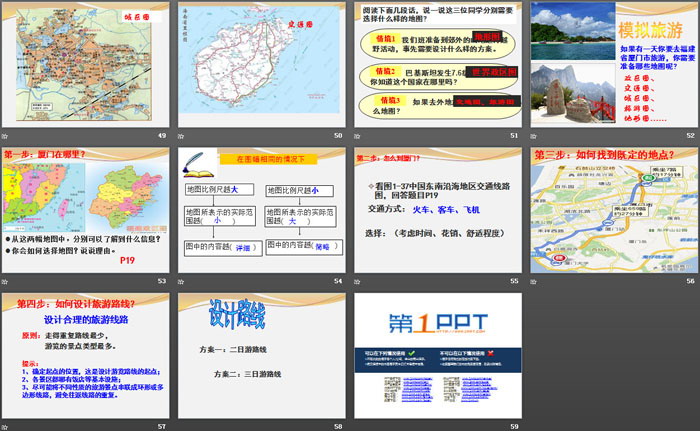Click slide number label 57
This screenshot has width=700, height=431.
coord(162,427)
